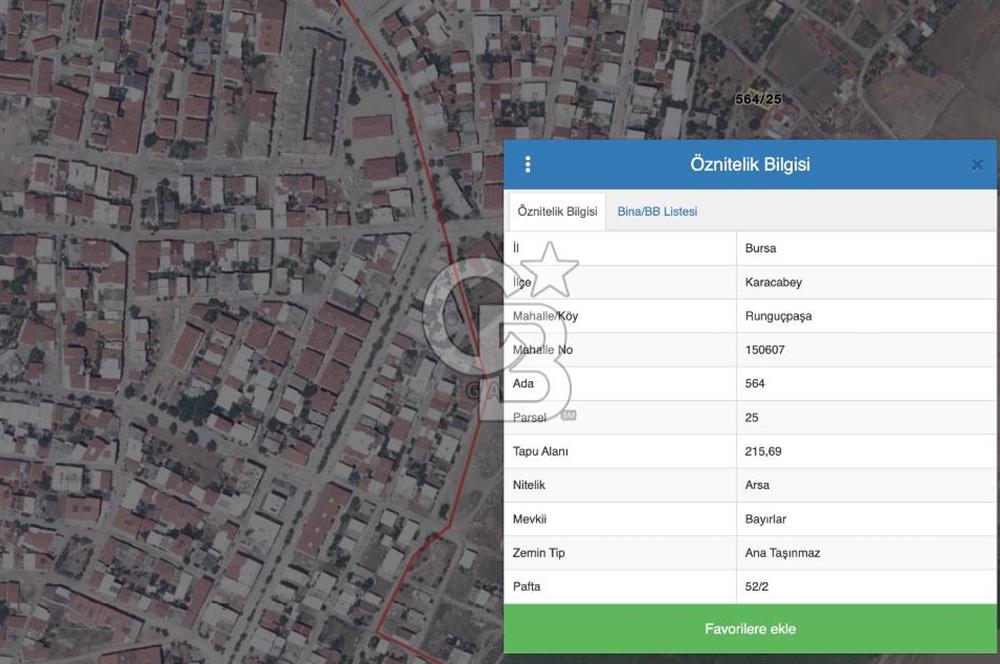Click the Nitelik value Arsa
This screenshot has width=1000, height=664.
(757, 485)
